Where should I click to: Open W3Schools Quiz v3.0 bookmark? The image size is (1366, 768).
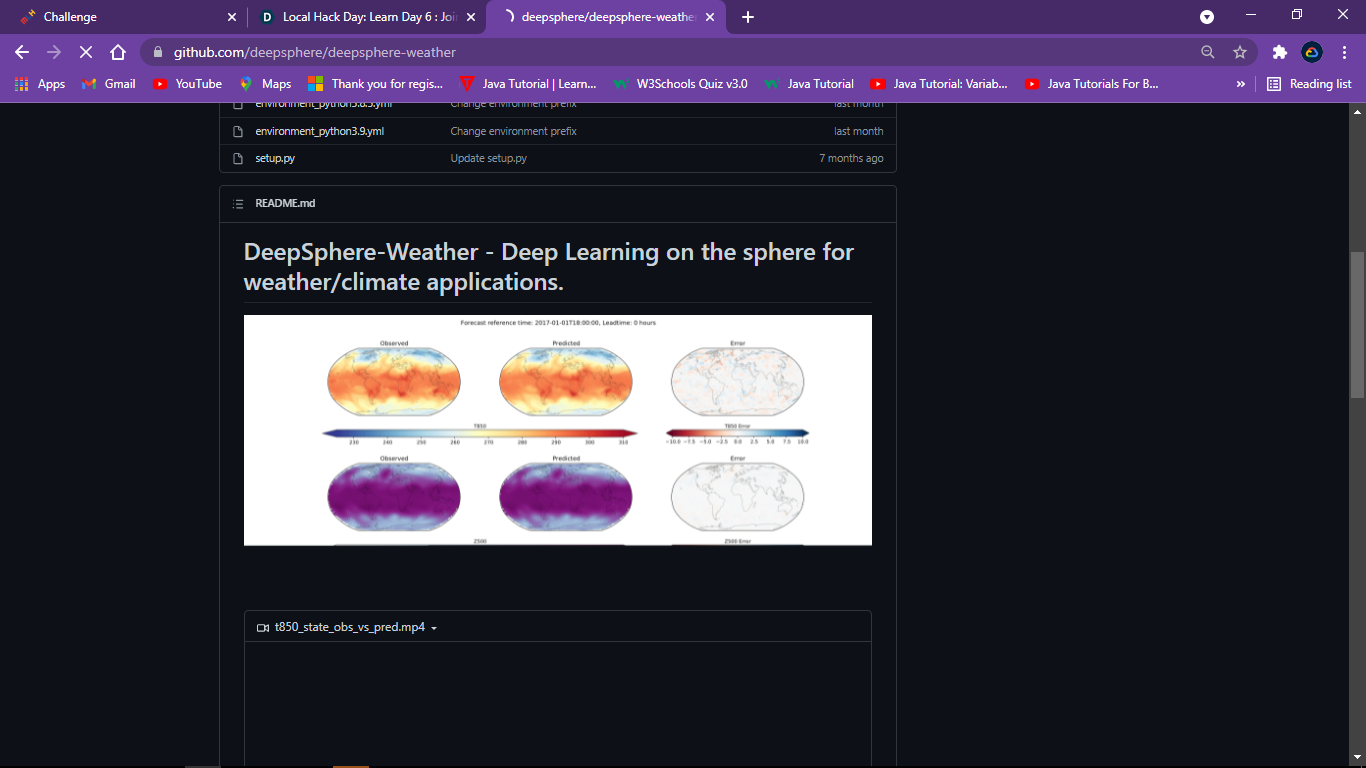(x=680, y=84)
